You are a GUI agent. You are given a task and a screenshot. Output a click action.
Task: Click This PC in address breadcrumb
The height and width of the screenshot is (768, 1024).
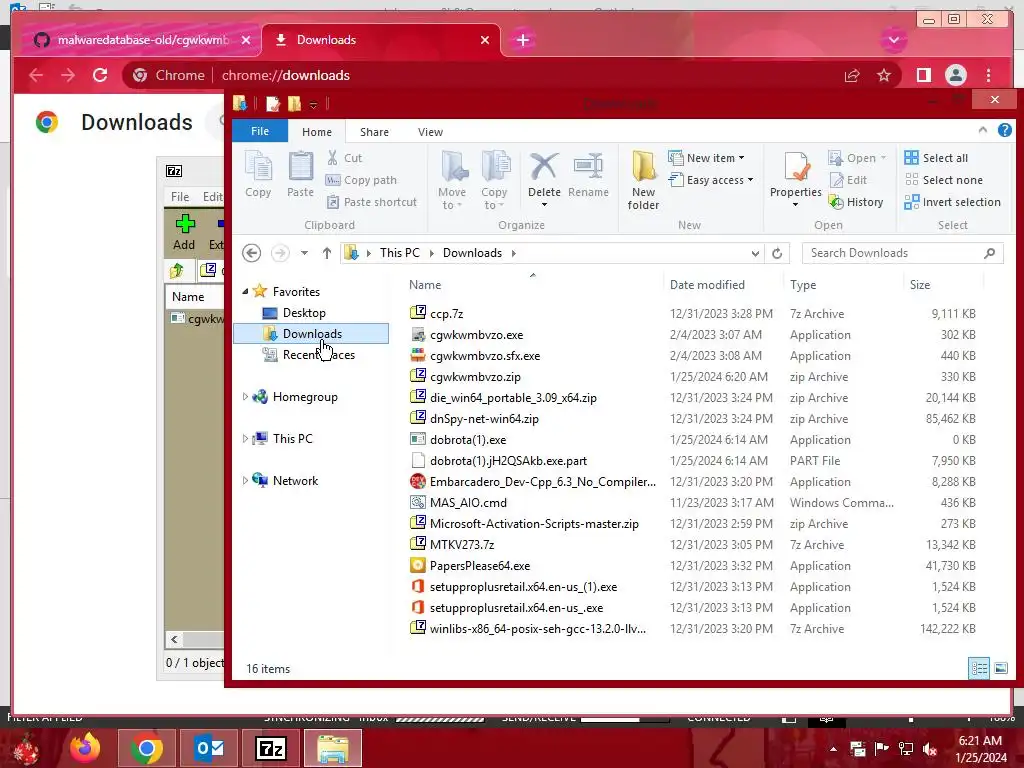pyautogui.click(x=400, y=253)
